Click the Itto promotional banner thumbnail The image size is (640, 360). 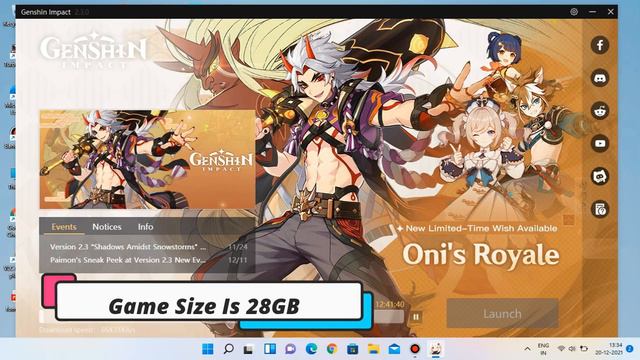(x=147, y=159)
